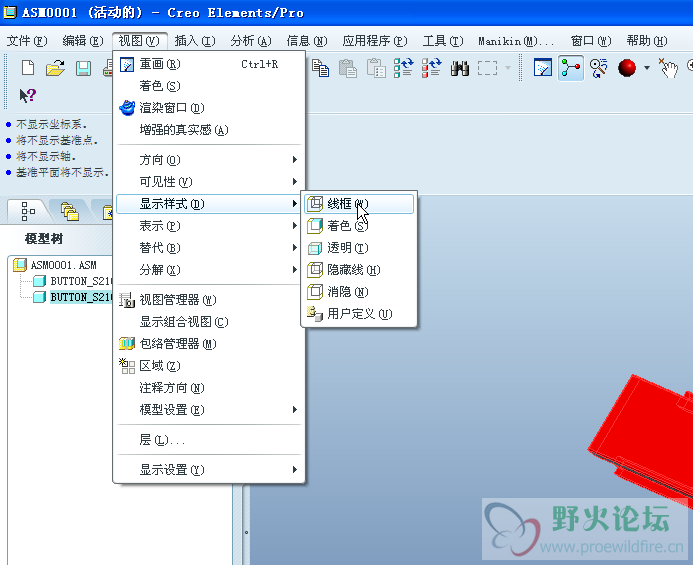Choose 重画(R) repaint menu entry
The height and width of the screenshot is (565, 693).
click(x=209, y=64)
